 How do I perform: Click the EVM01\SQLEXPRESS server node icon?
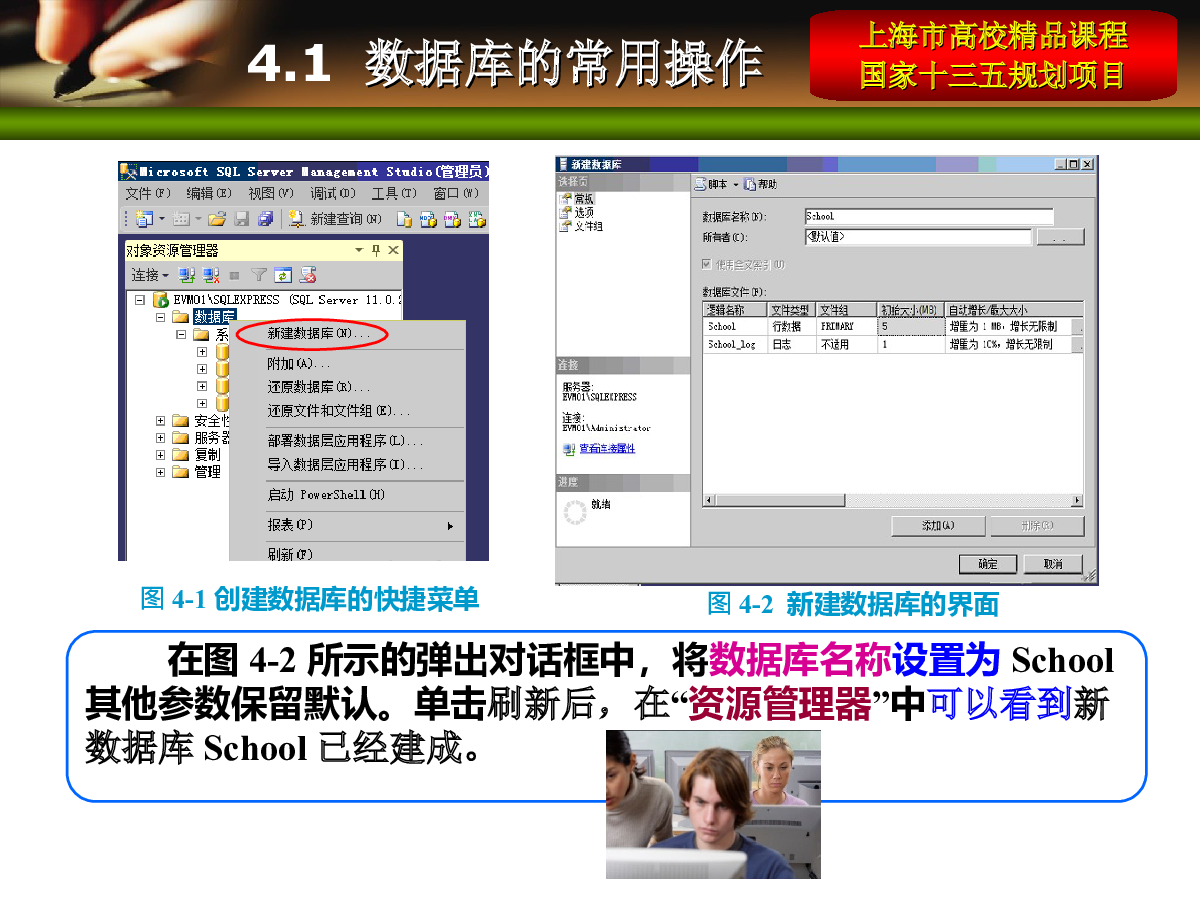tap(161, 299)
